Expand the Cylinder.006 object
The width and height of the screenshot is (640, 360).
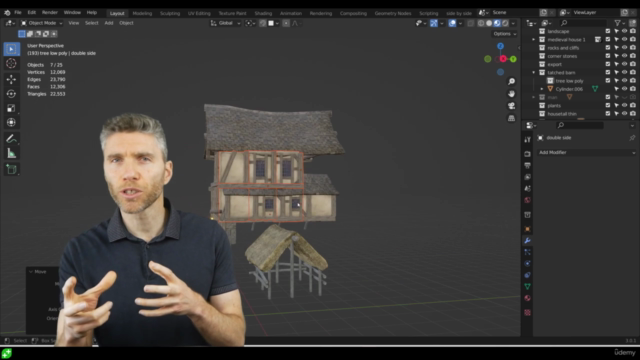542,89
